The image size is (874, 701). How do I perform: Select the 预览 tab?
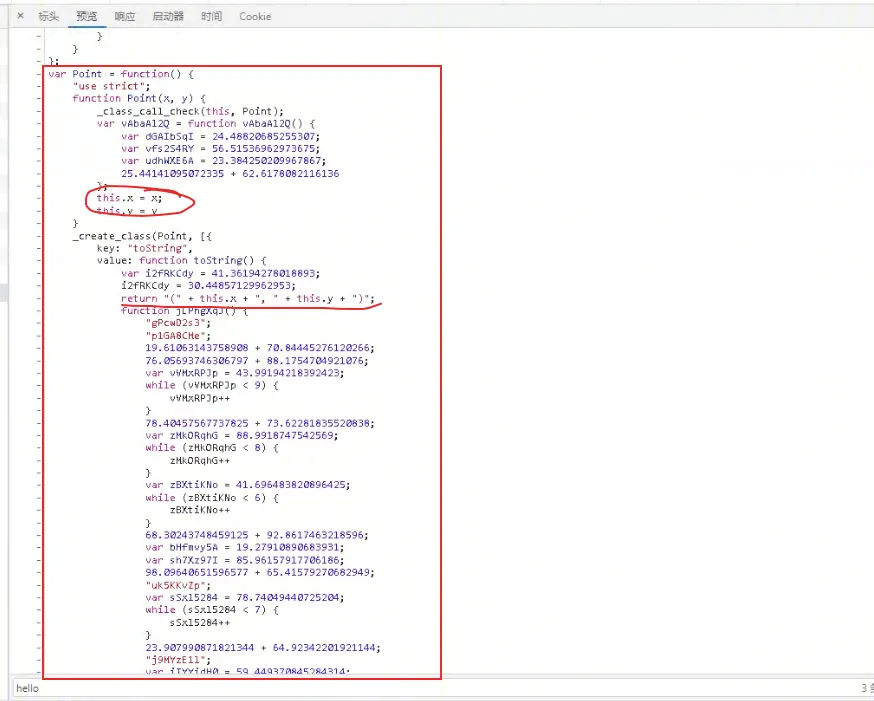pos(87,17)
